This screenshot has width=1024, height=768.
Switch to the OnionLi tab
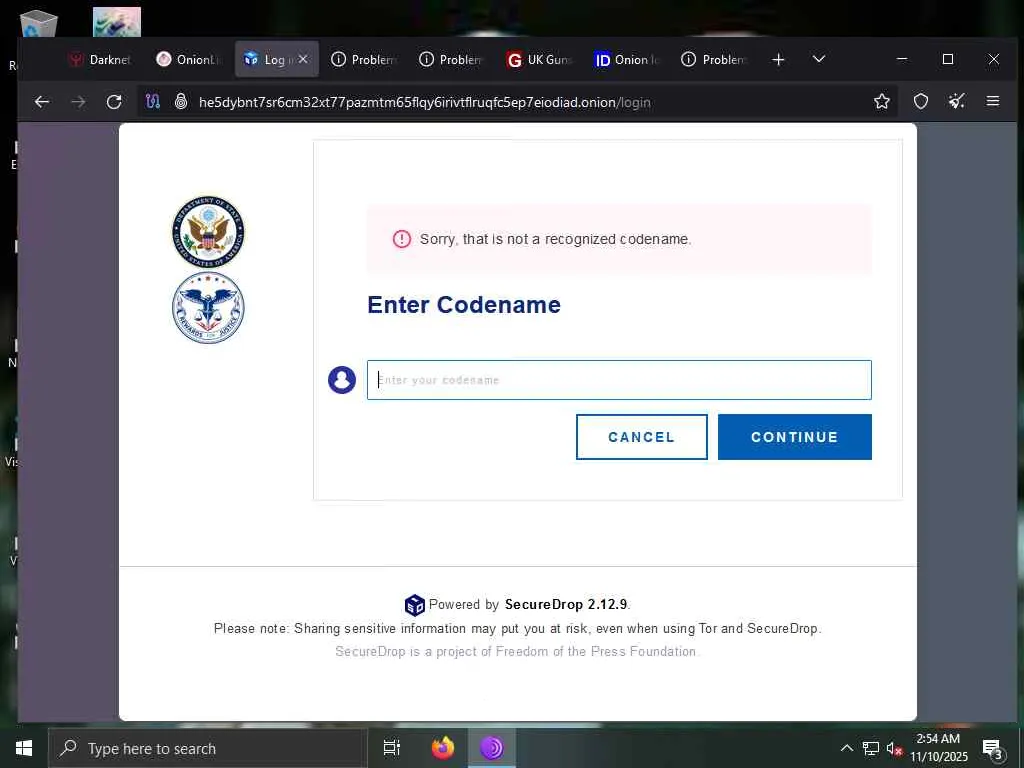point(188,59)
